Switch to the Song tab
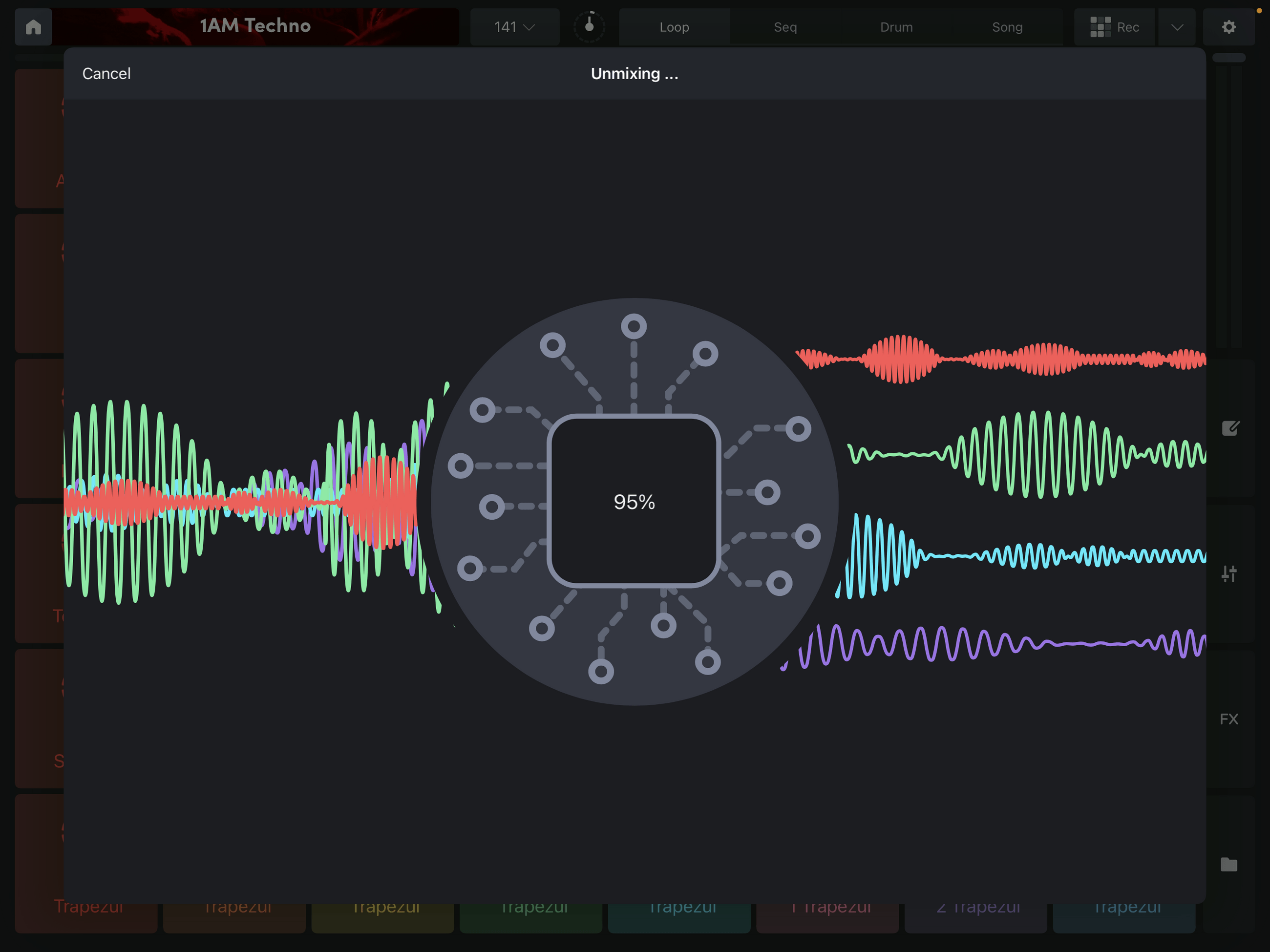Viewport: 1270px width, 952px height. (x=1007, y=26)
